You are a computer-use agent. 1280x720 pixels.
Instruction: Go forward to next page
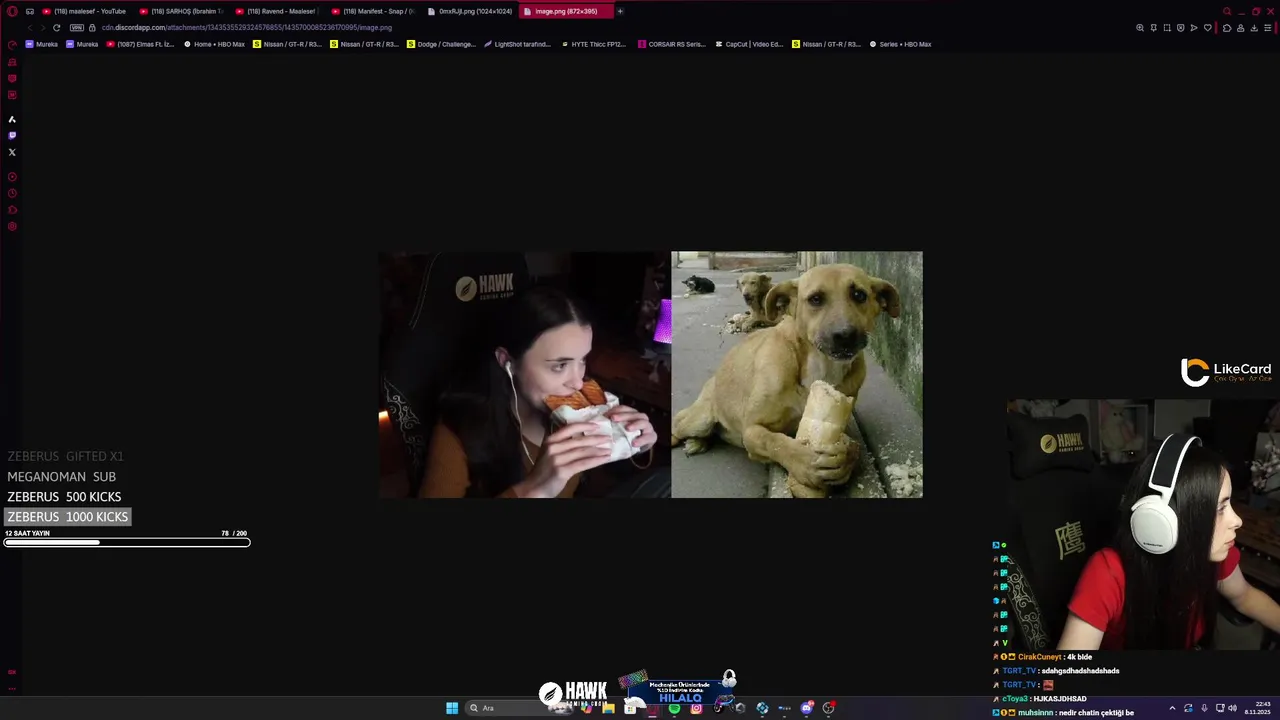42,28
